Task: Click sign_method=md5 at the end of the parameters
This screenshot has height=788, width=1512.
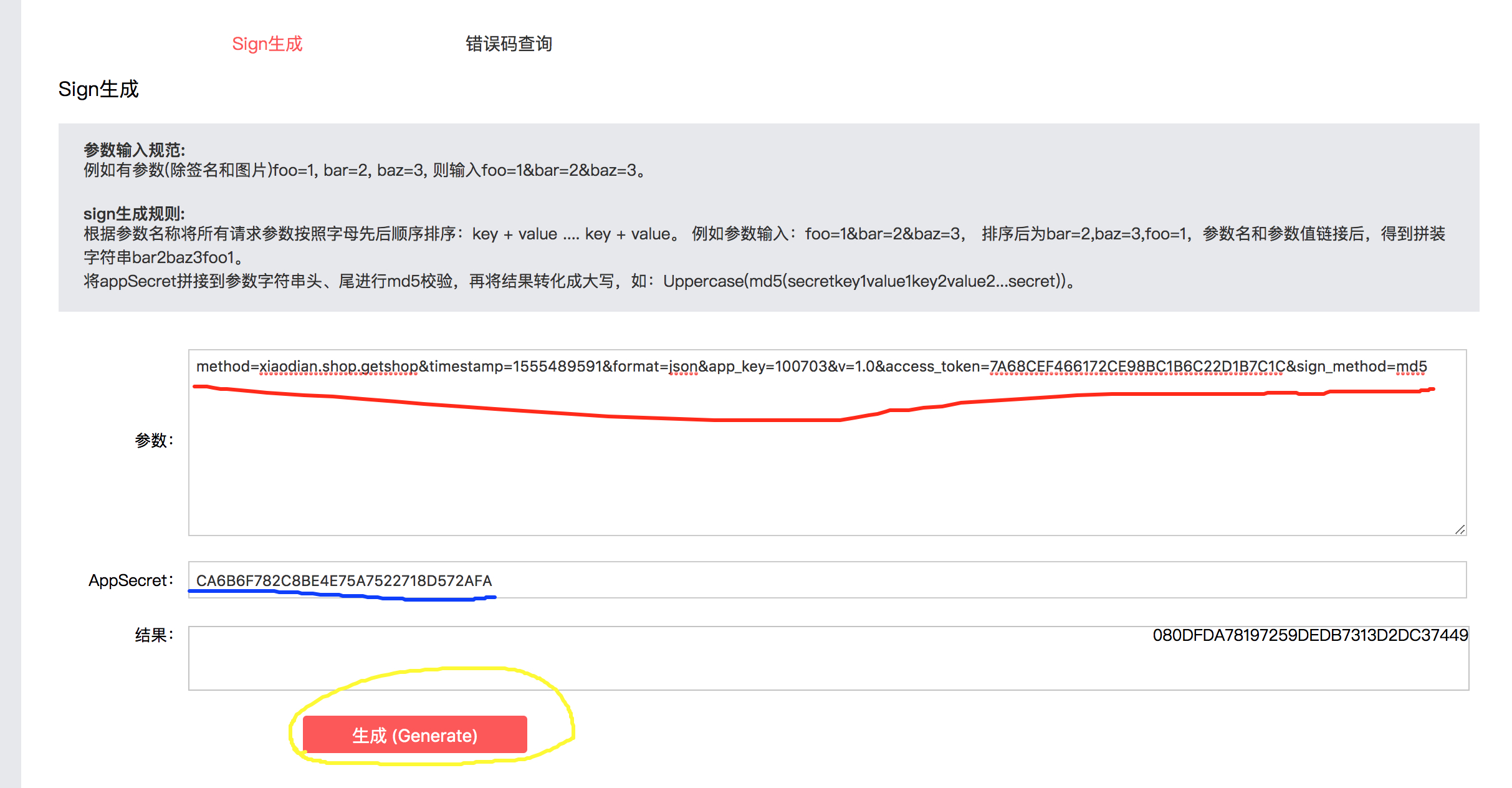Action: click(1361, 367)
